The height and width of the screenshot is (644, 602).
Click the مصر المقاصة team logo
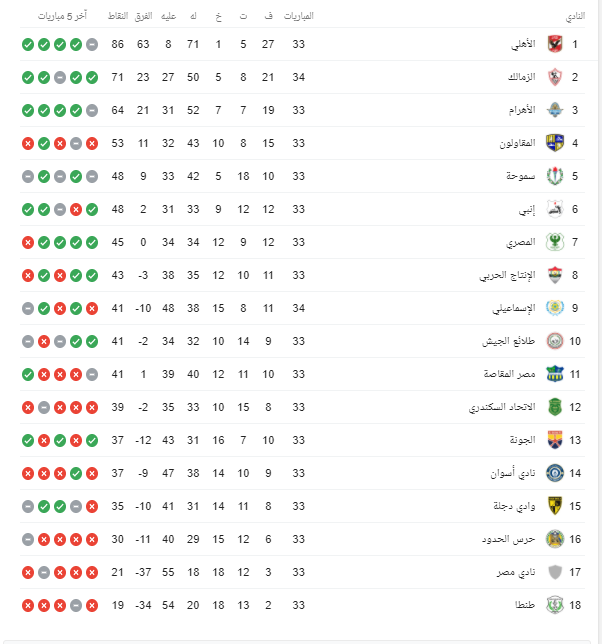[x=555, y=374]
